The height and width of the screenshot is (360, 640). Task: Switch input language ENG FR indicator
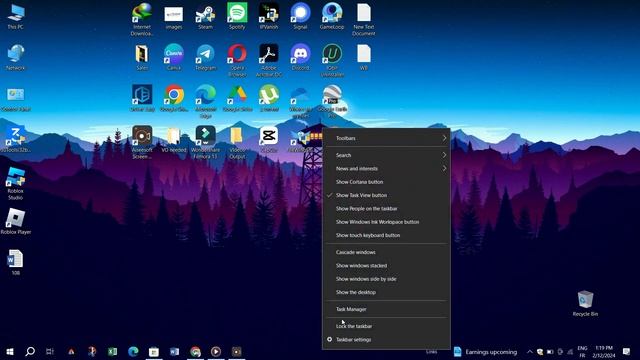click(x=582, y=351)
